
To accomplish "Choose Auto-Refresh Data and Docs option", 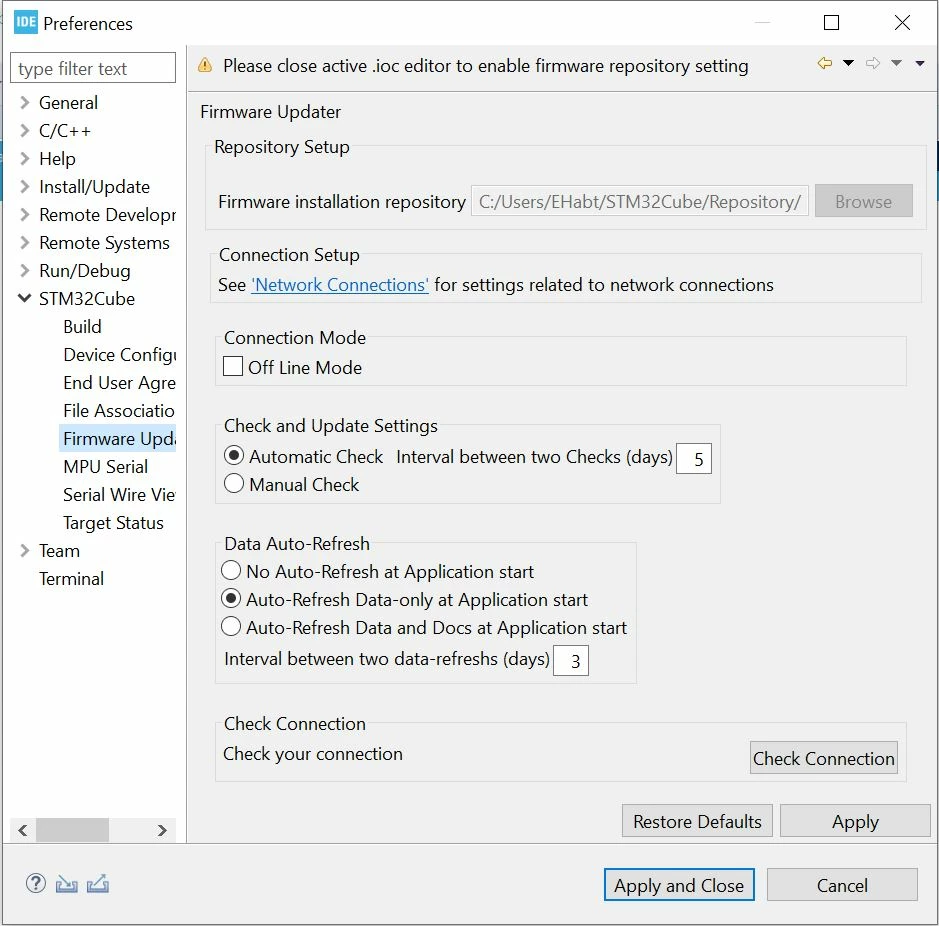I will 231,626.
